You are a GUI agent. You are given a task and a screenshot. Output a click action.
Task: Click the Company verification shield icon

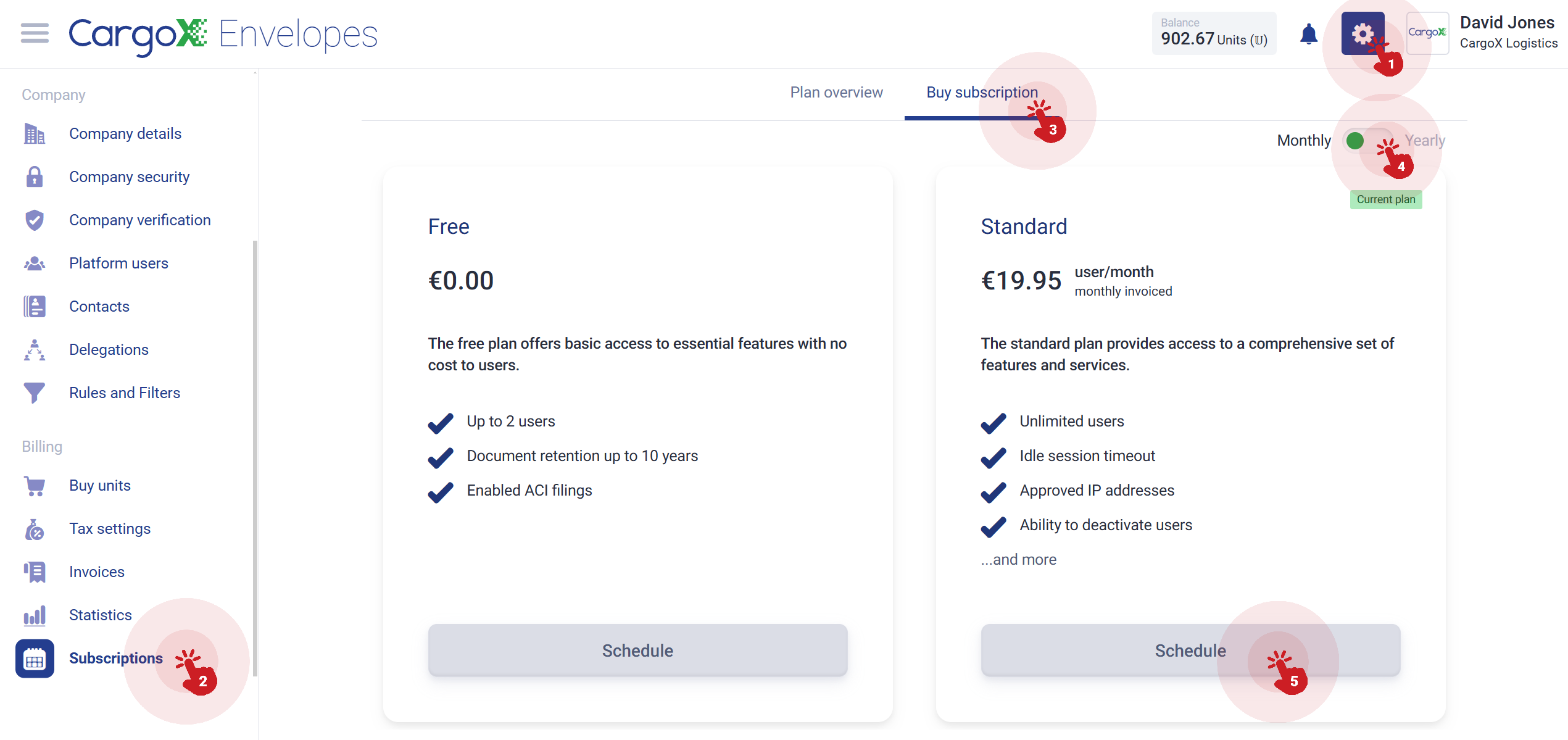(35, 220)
